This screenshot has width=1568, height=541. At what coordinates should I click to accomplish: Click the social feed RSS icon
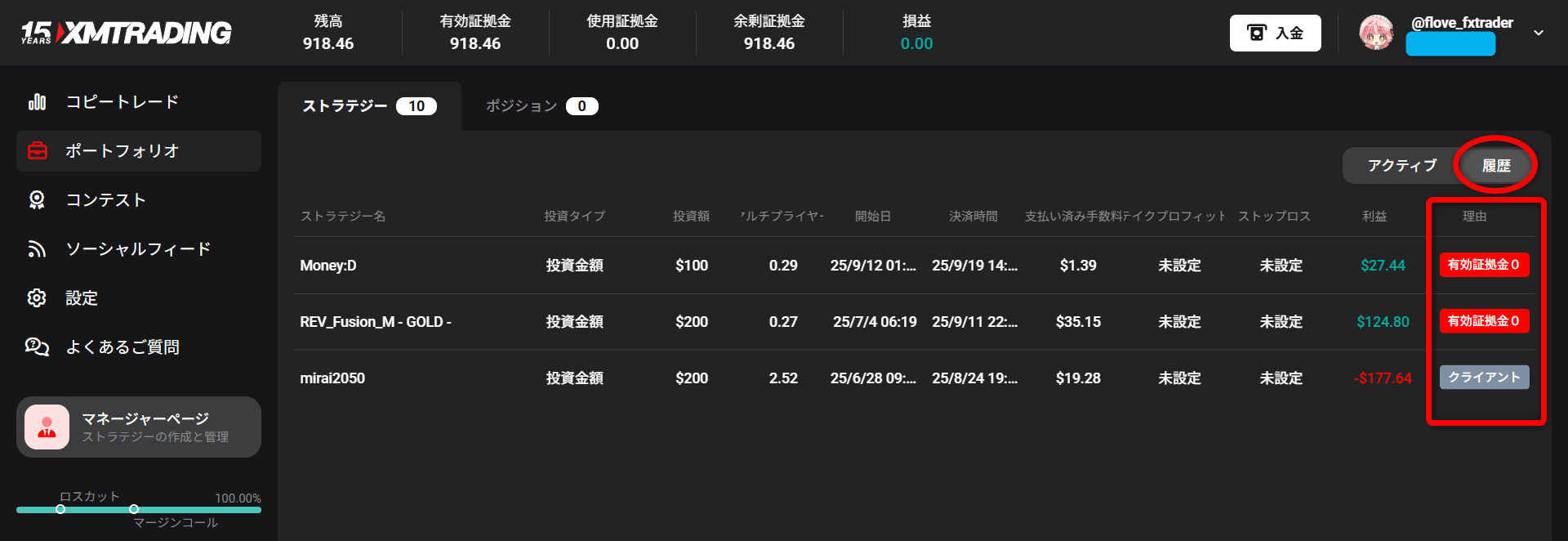(37, 249)
